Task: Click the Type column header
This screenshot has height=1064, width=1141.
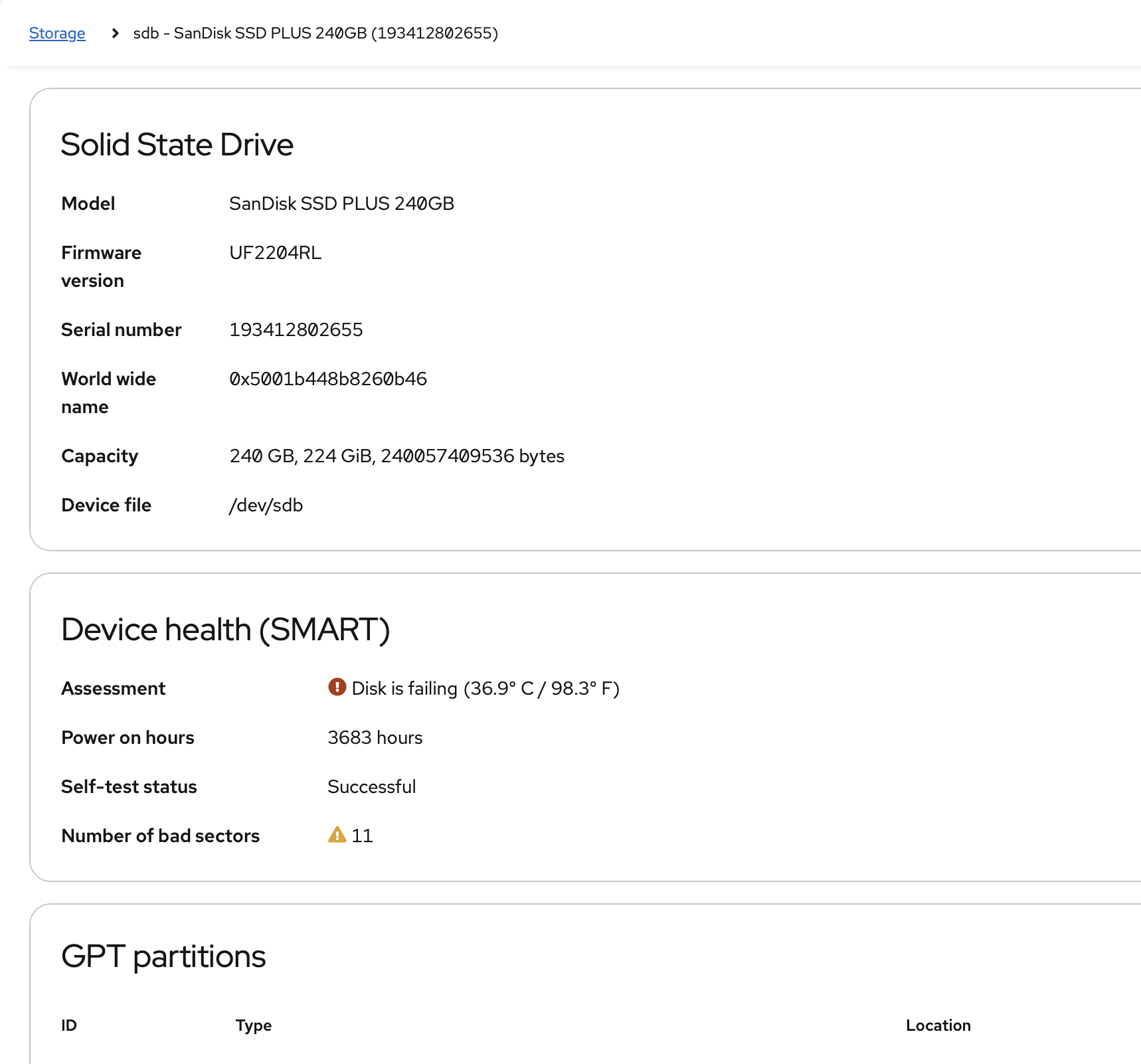Action: [253, 1025]
